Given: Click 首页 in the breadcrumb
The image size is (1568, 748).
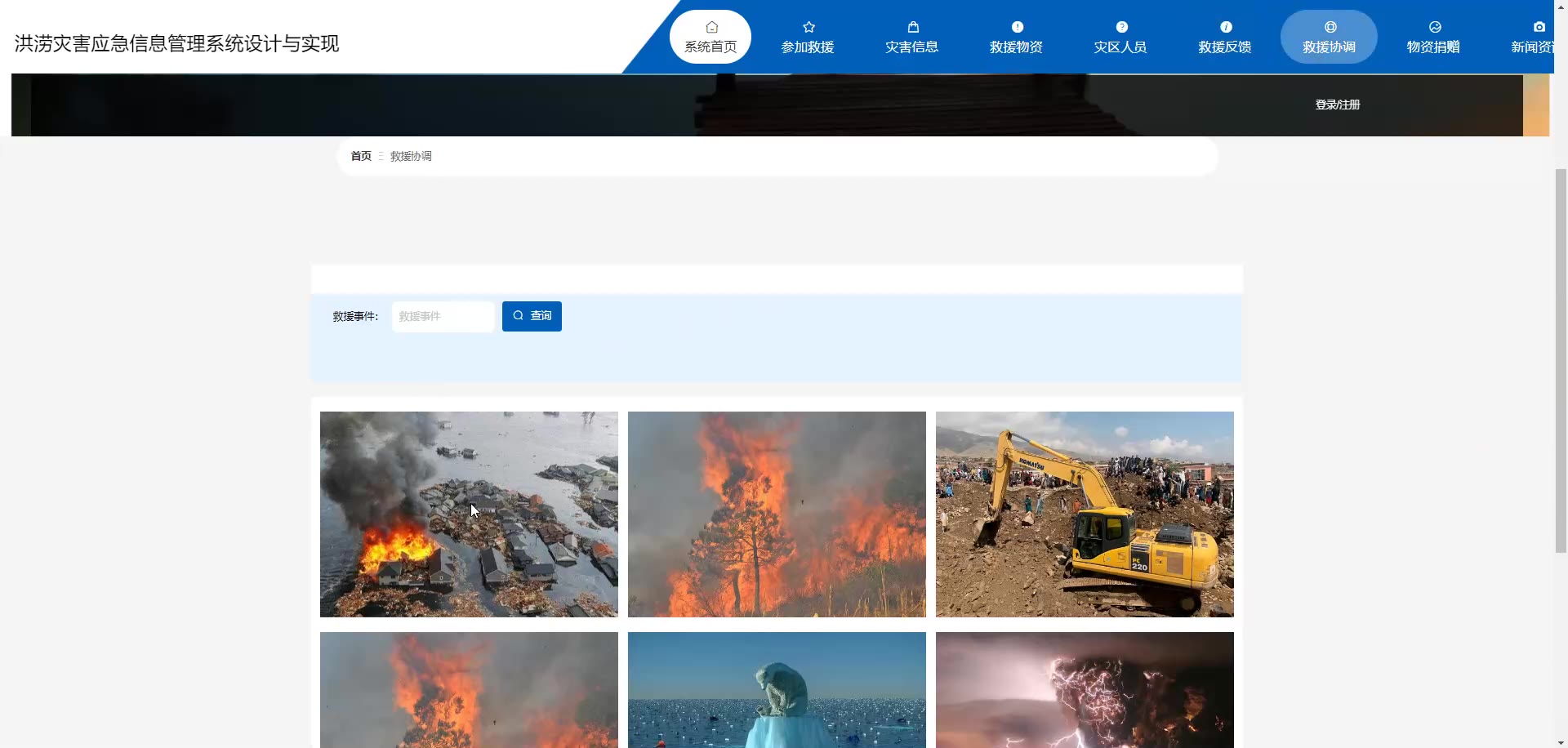Looking at the screenshot, I should [x=361, y=156].
